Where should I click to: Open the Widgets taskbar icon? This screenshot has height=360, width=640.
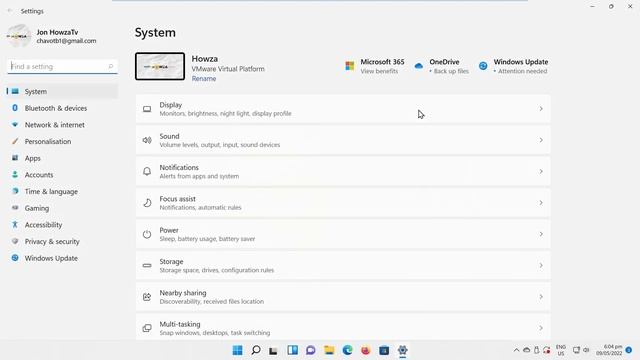(292, 350)
